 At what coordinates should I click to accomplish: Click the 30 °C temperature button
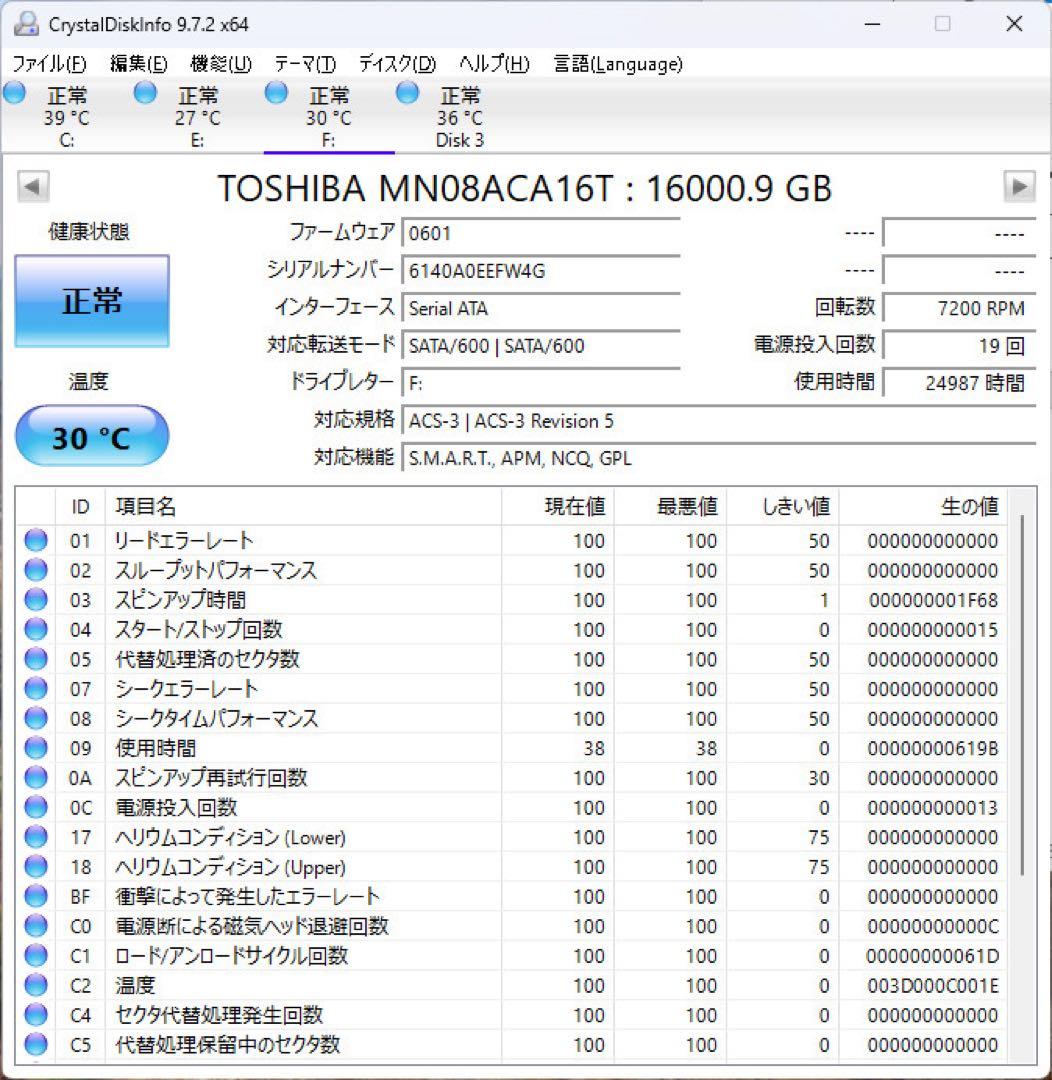[x=91, y=435]
